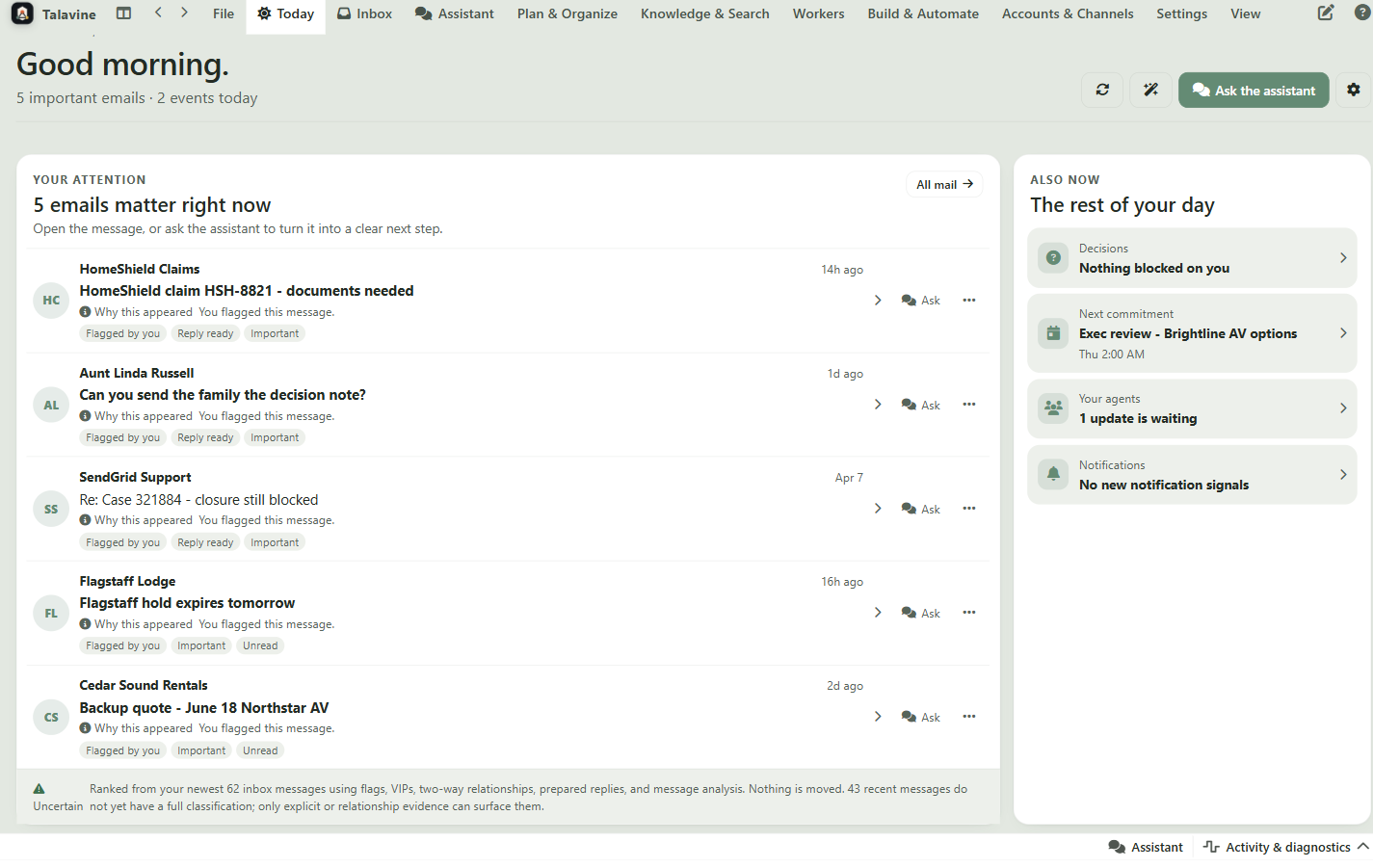This screenshot has height=868, width=1373.
Task: Expand the SendGrid Case 321884 chevron
Action: [878, 509]
